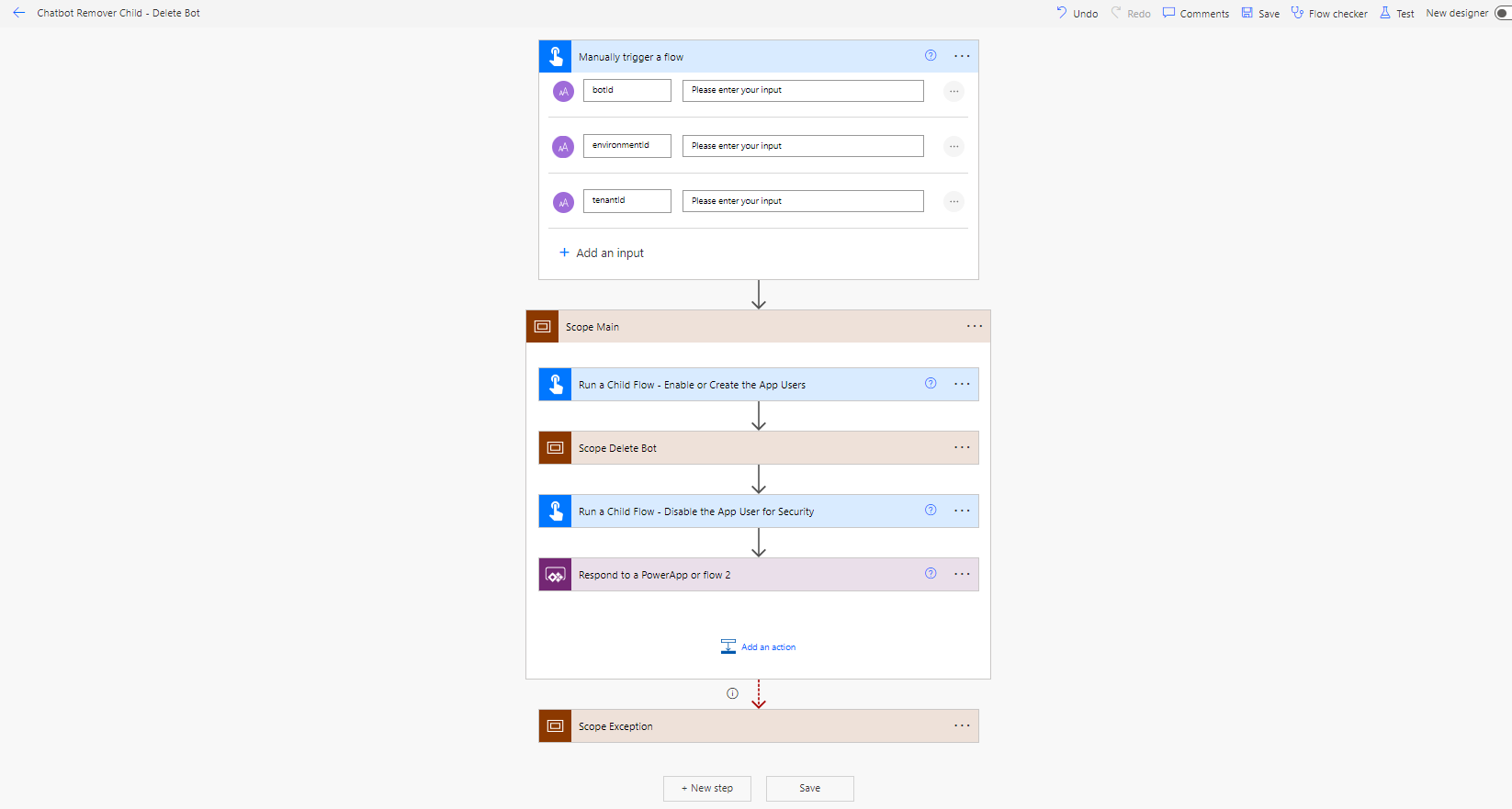Image resolution: width=1512 pixels, height=809 pixels.
Task: Open the Scope Exception options menu
Action: click(x=962, y=725)
